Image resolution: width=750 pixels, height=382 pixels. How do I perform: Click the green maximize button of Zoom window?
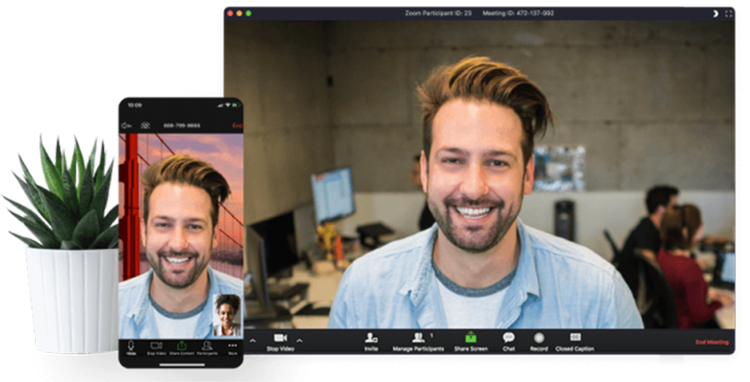point(249,13)
